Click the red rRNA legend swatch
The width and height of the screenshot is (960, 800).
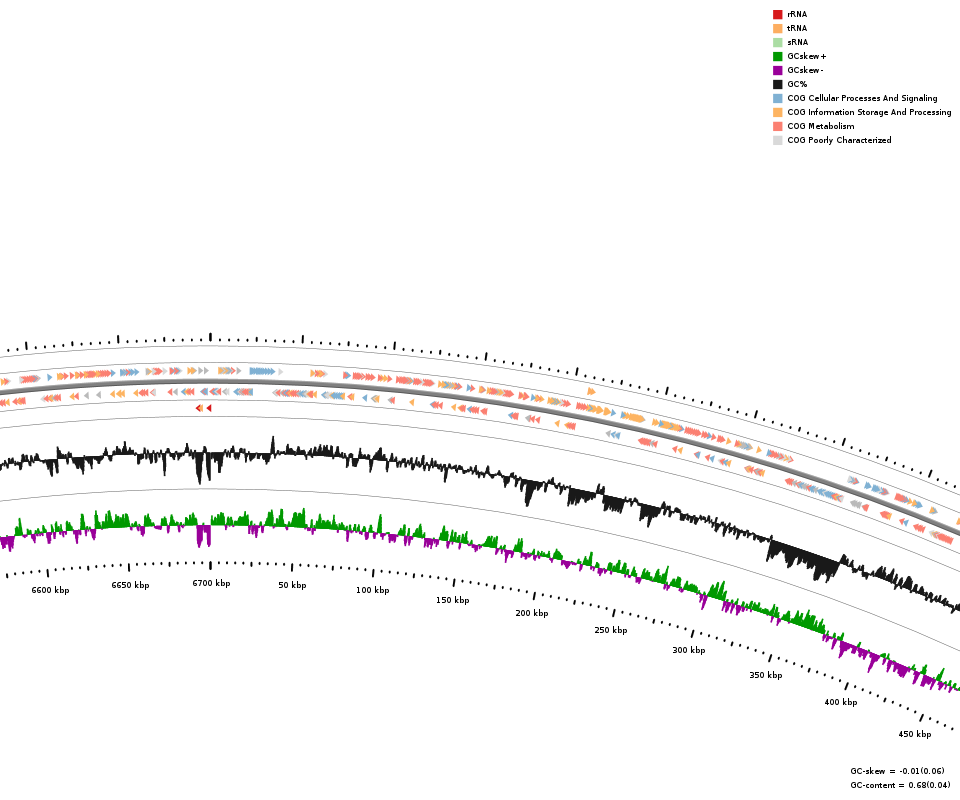tap(777, 15)
